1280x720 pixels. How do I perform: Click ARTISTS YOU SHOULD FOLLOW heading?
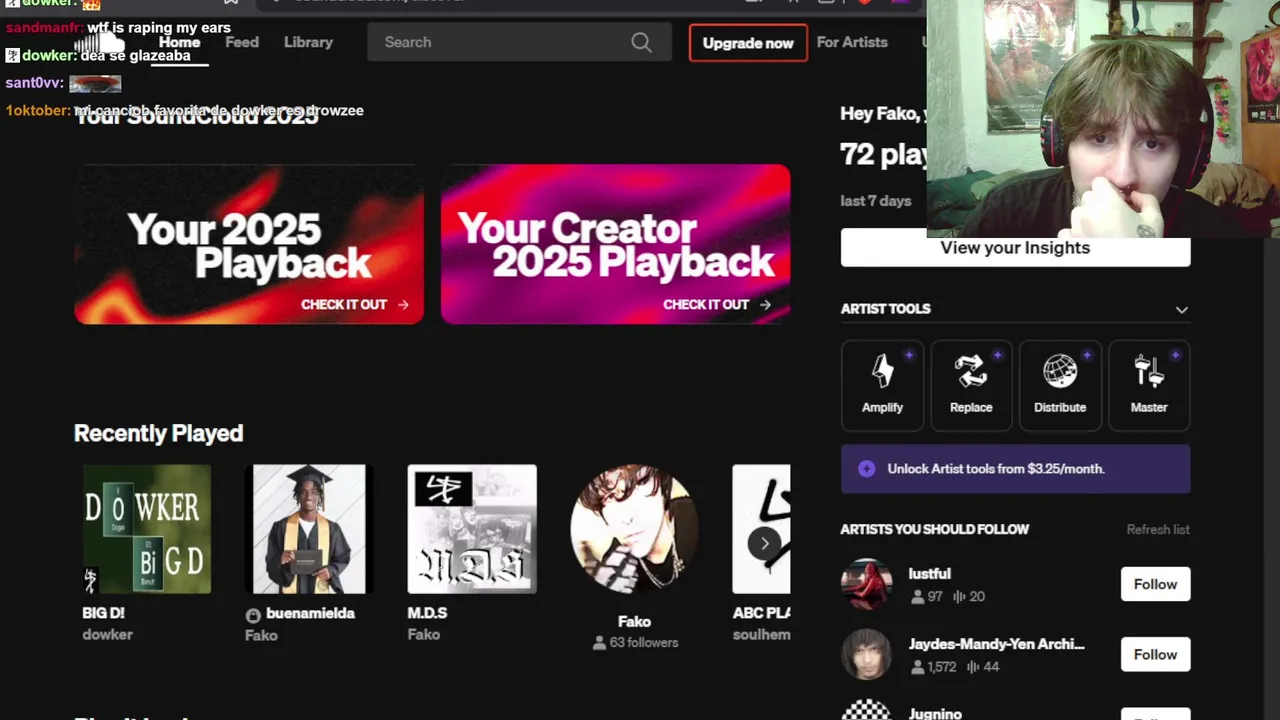coord(934,529)
